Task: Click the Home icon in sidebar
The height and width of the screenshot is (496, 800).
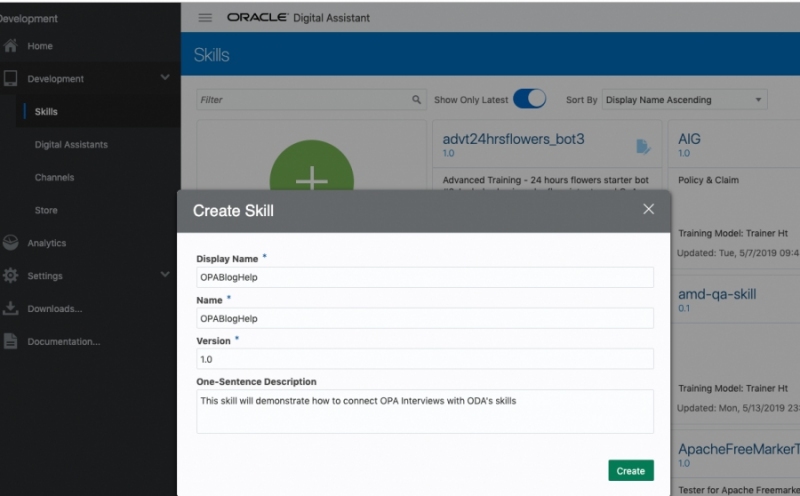Action: pos(10,46)
